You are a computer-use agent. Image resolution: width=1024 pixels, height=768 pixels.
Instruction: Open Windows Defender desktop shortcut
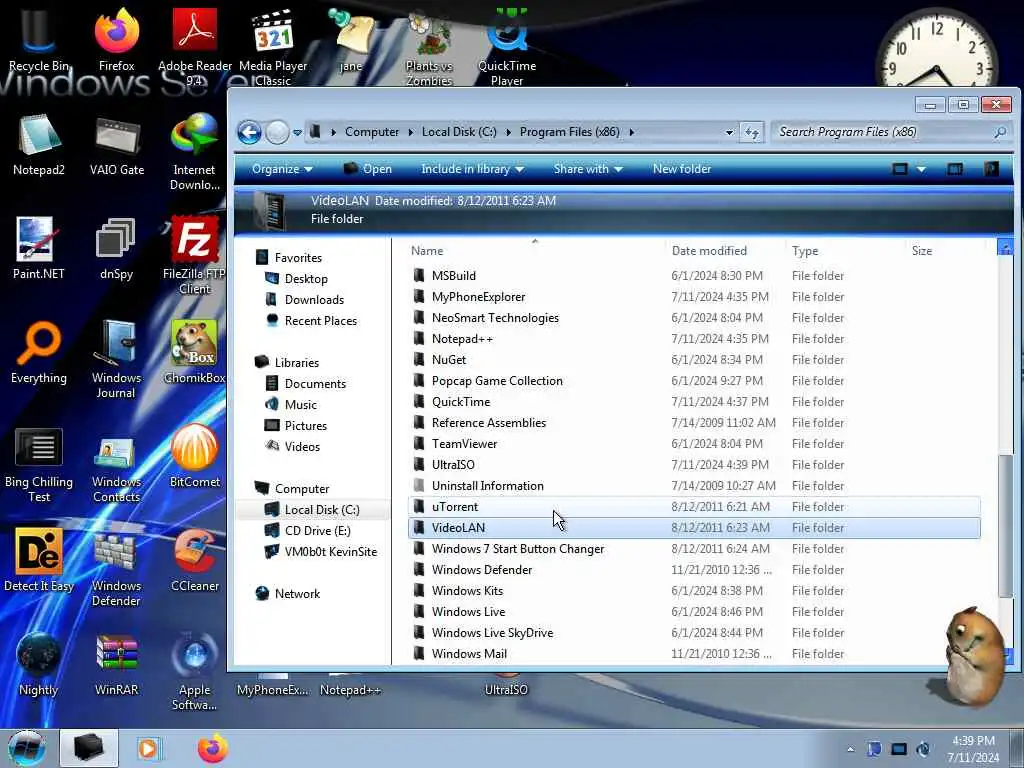tap(116, 568)
